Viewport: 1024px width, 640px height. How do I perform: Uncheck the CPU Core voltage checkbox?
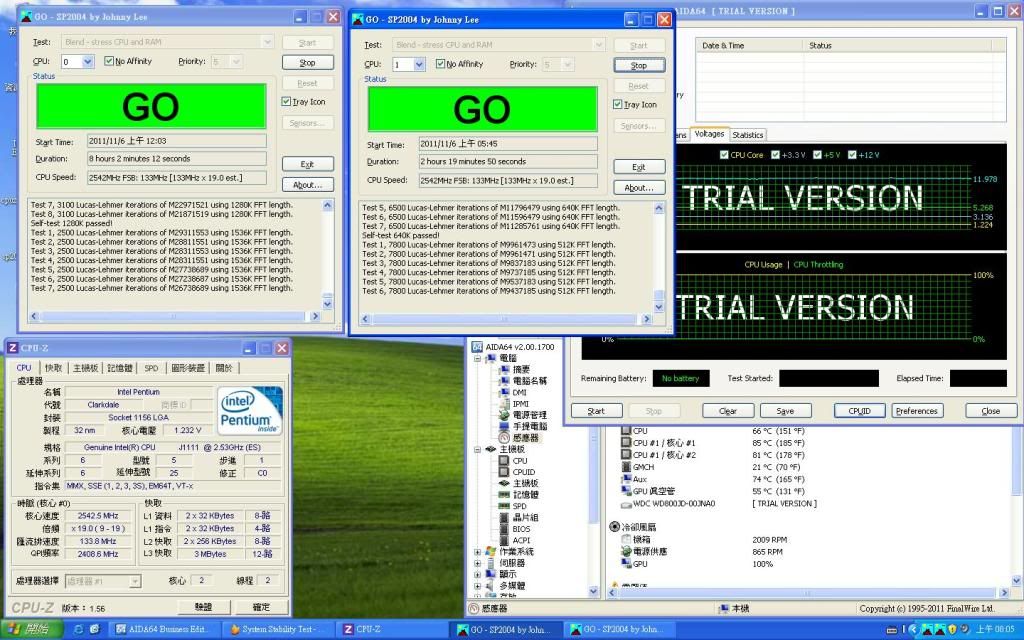pos(725,155)
